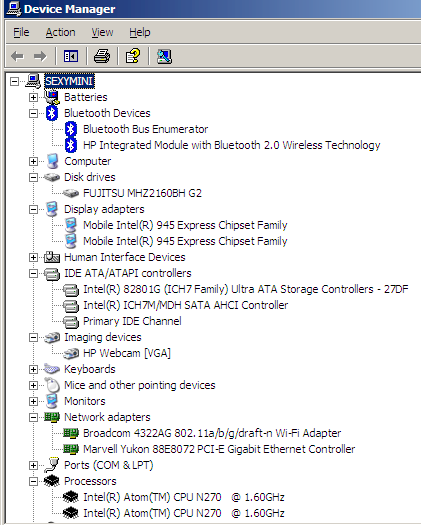Click the Keyboards category icon
Image resolution: width=421 pixels, height=525 pixels.
click(52, 369)
